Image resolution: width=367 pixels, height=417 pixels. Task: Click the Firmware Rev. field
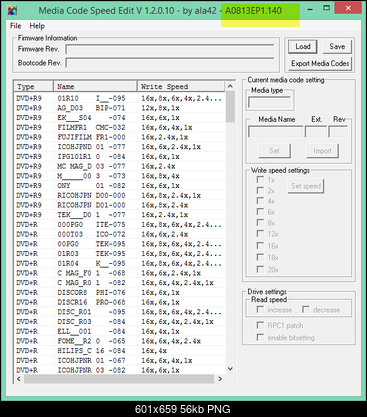[x=170, y=49]
